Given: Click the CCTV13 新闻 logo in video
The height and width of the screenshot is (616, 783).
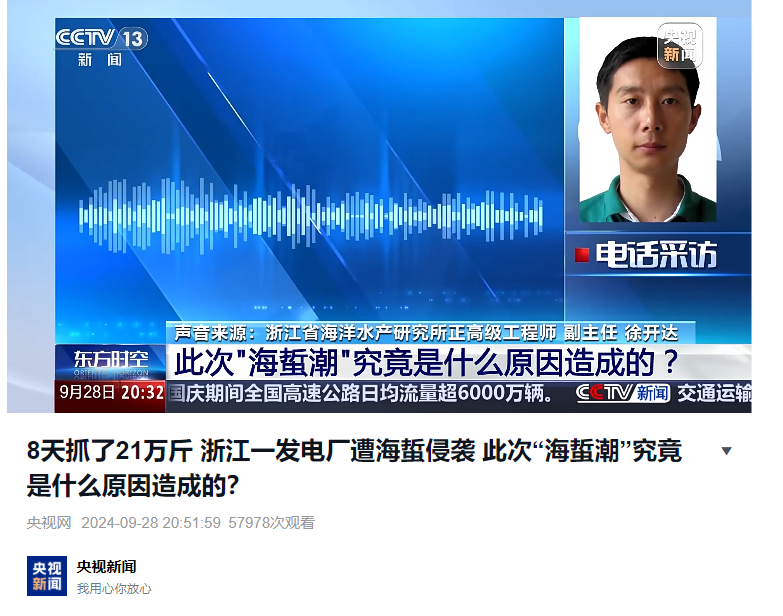Looking at the screenshot, I should pos(101,47).
